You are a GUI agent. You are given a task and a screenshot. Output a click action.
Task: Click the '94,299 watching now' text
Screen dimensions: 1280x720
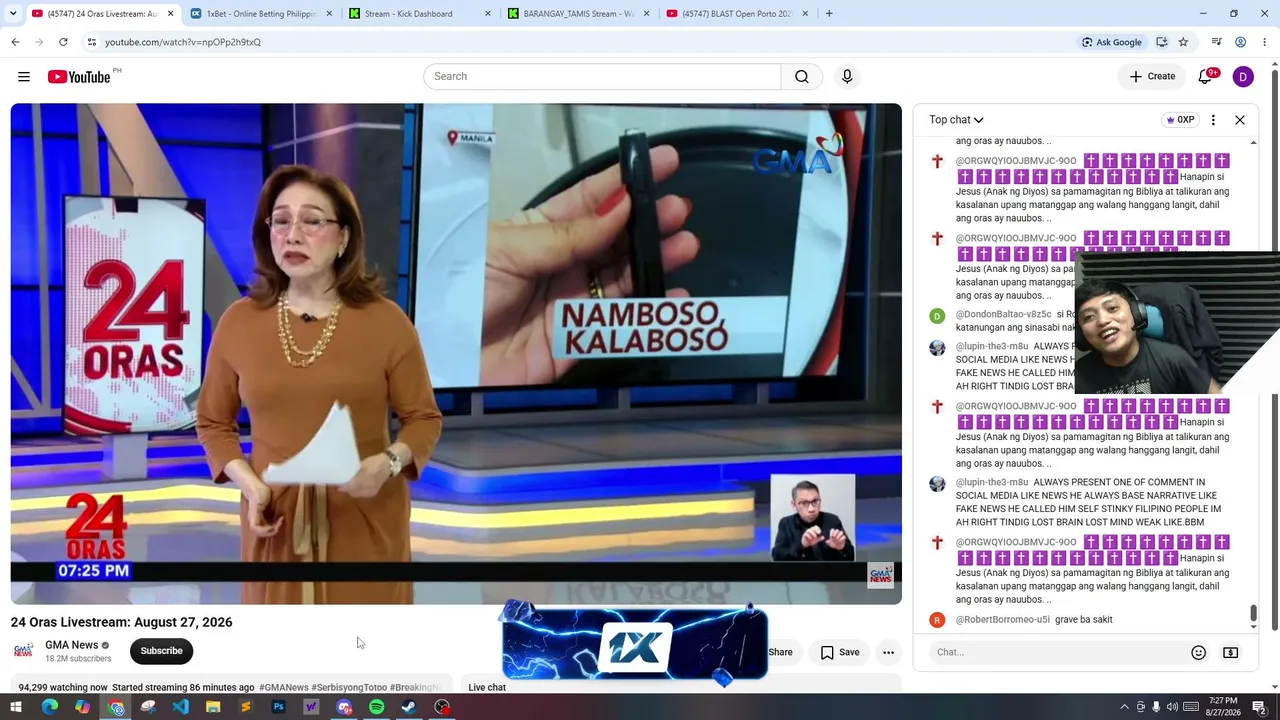63,688
